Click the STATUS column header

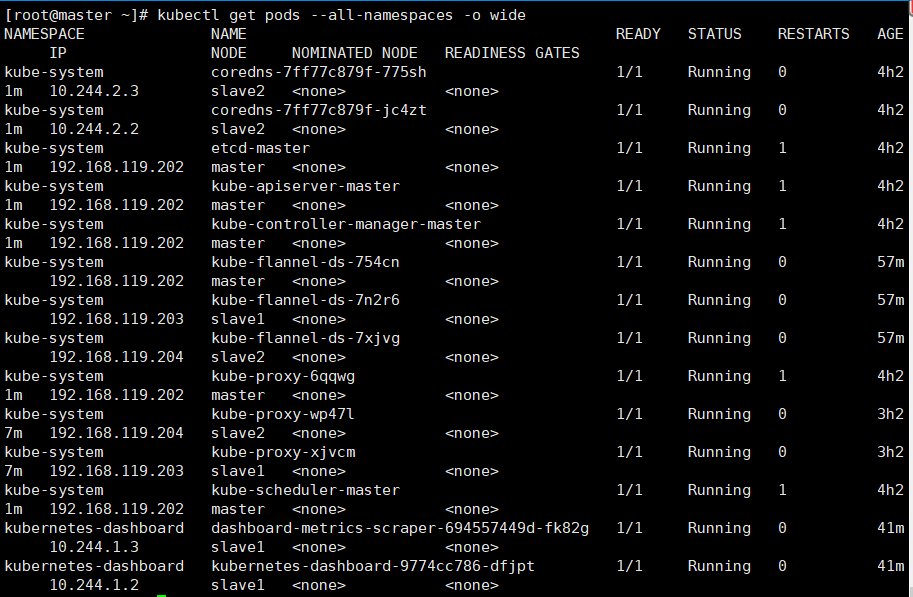(714, 34)
